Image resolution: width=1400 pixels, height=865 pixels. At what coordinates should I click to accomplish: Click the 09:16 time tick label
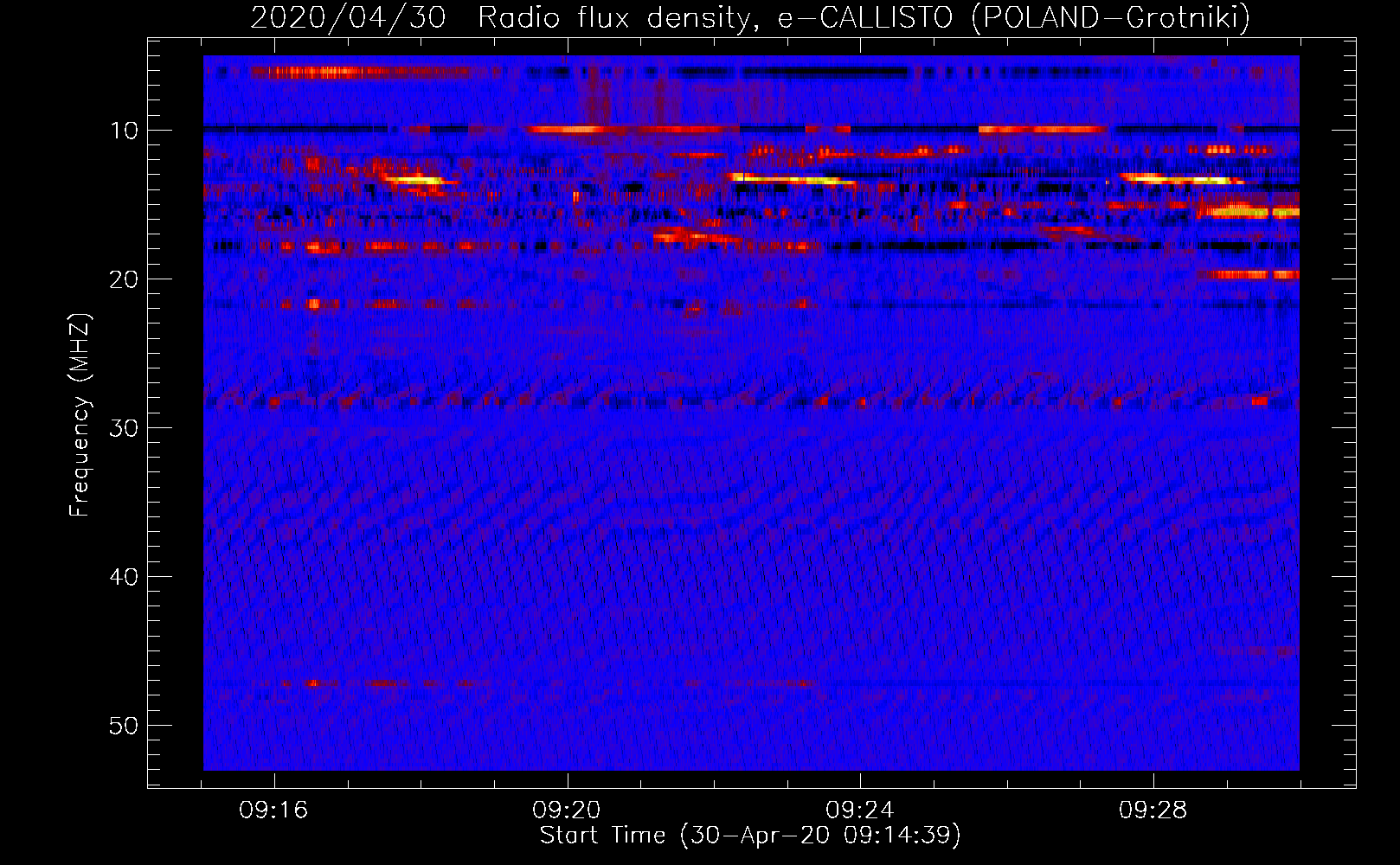[x=274, y=811]
